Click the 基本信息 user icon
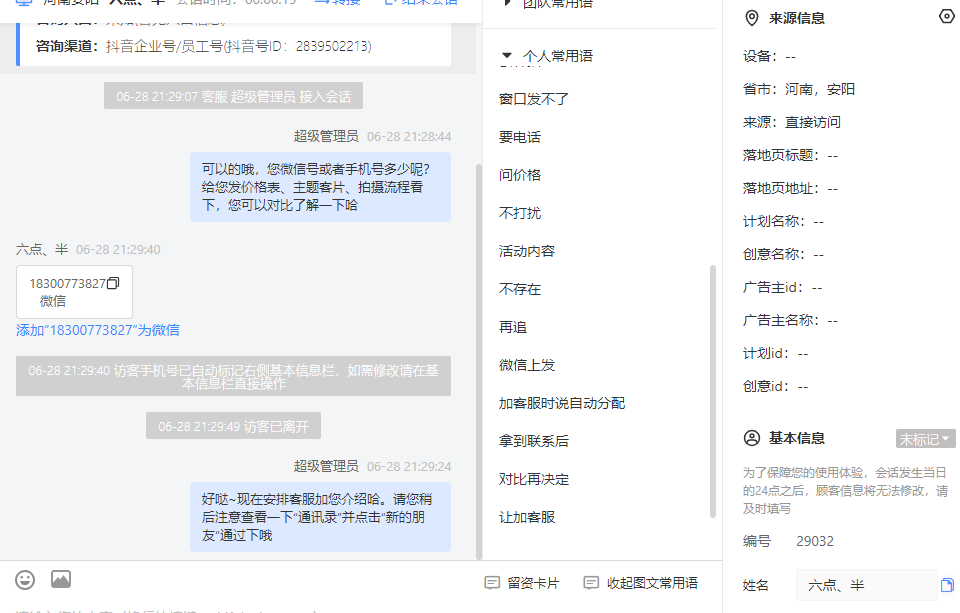Viewport: 960px width, 613px height. [x=751, y=438]
